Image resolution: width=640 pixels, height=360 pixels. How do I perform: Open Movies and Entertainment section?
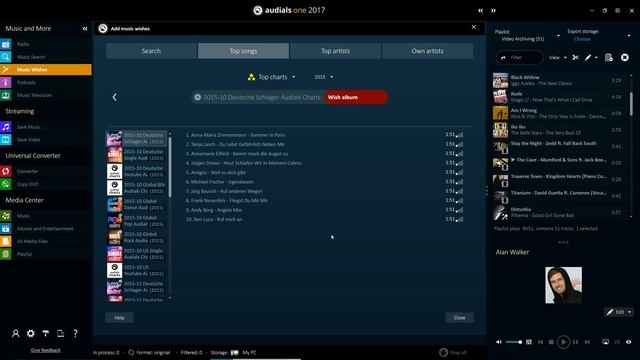click(46, 229)
